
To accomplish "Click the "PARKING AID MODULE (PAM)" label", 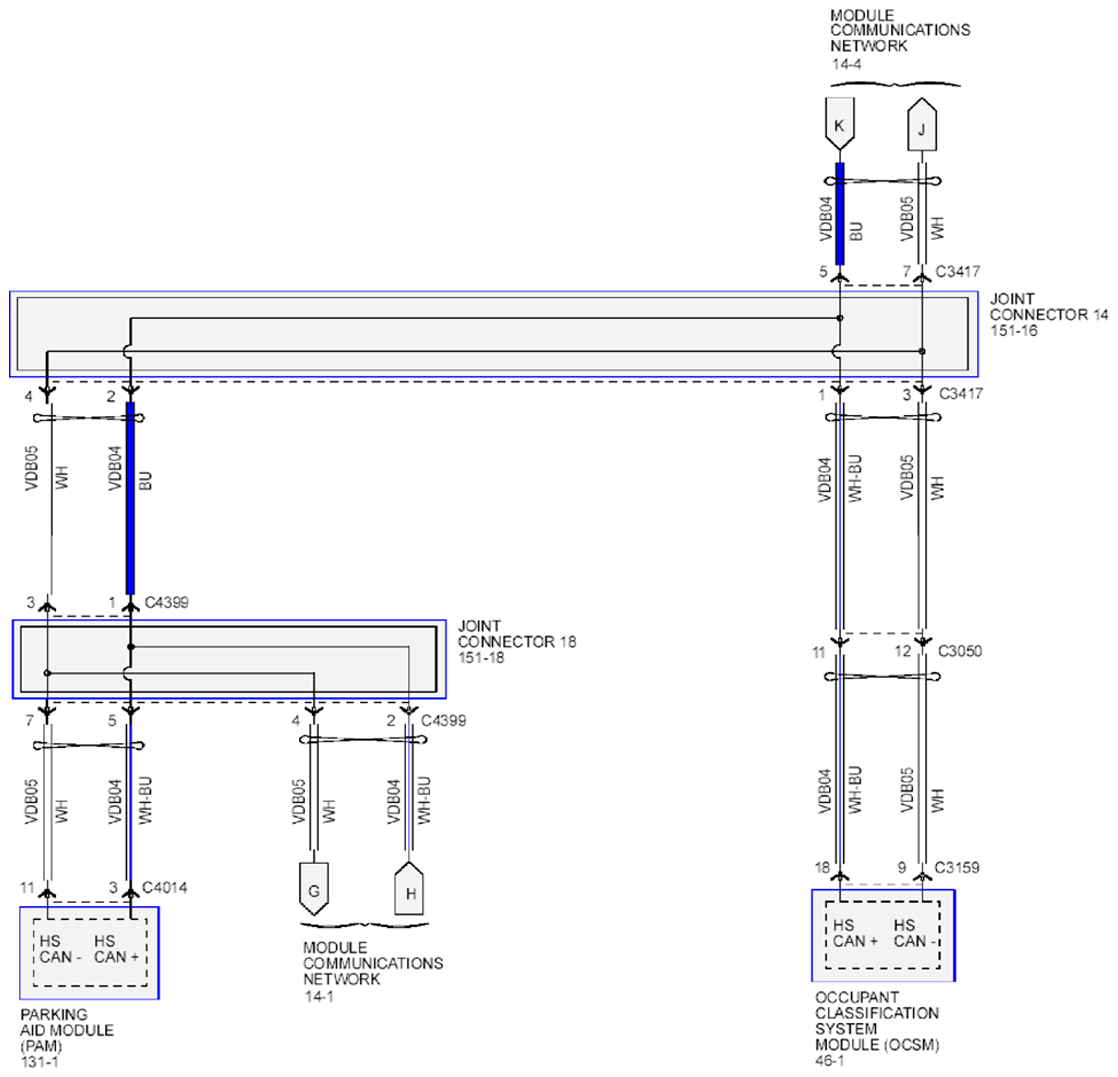I will [66, 1030].
